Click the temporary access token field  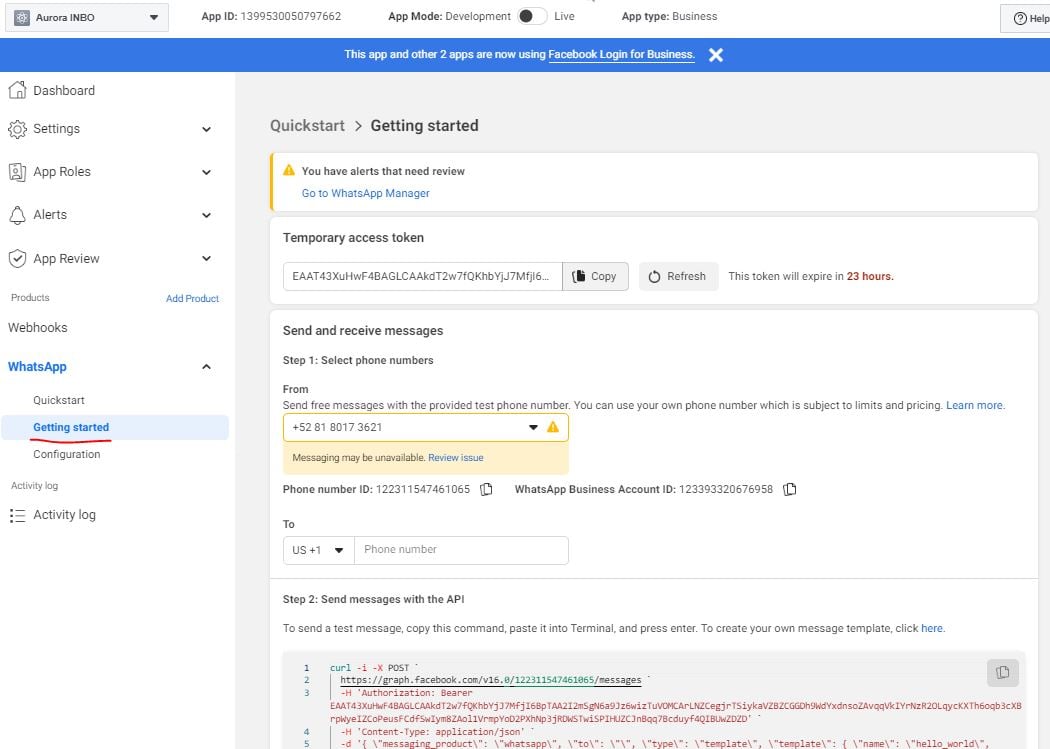[x=423, y=276]
